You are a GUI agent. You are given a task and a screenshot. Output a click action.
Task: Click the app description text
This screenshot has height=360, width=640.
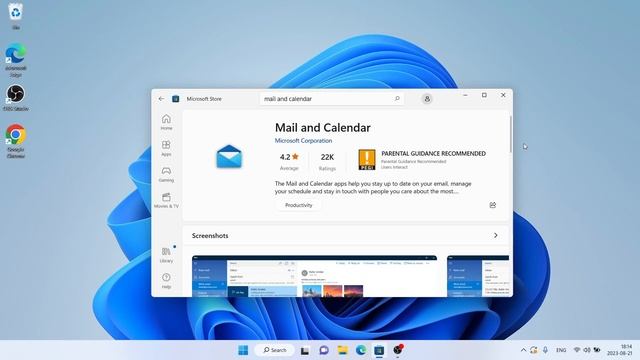pos(373,187)
